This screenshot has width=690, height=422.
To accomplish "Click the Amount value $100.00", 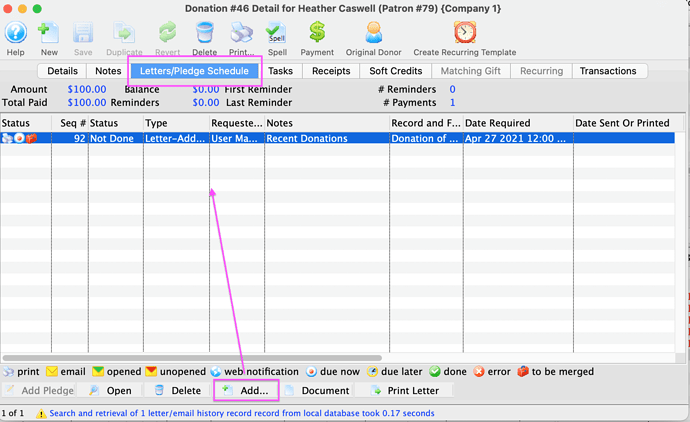I will click(x=87, y=89).
